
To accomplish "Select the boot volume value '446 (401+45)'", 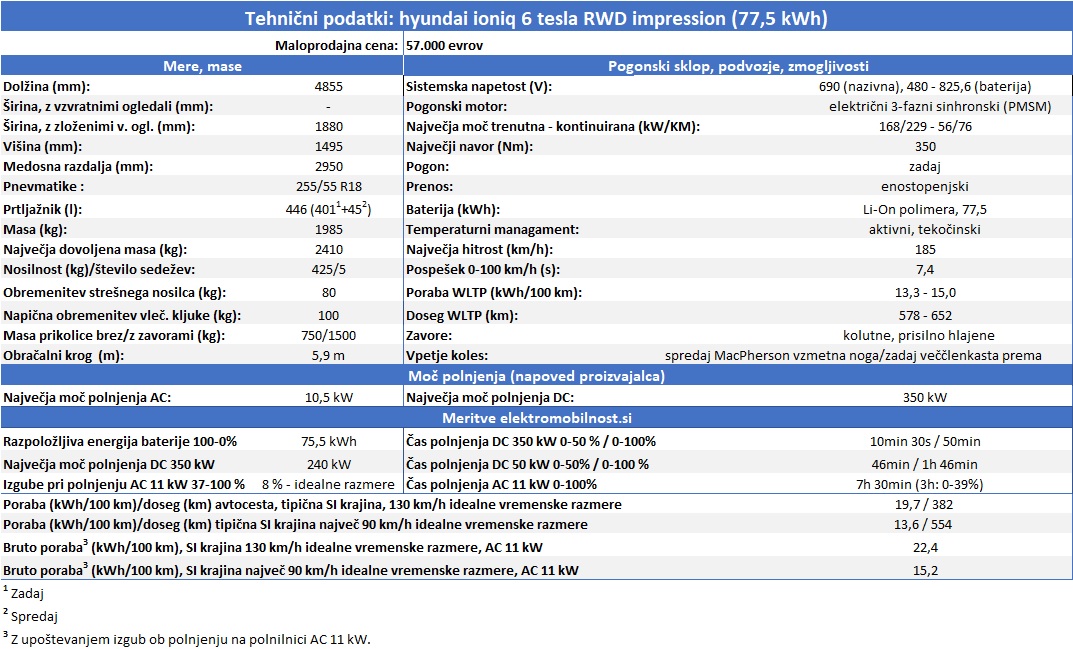I will (x=328, y=209).
